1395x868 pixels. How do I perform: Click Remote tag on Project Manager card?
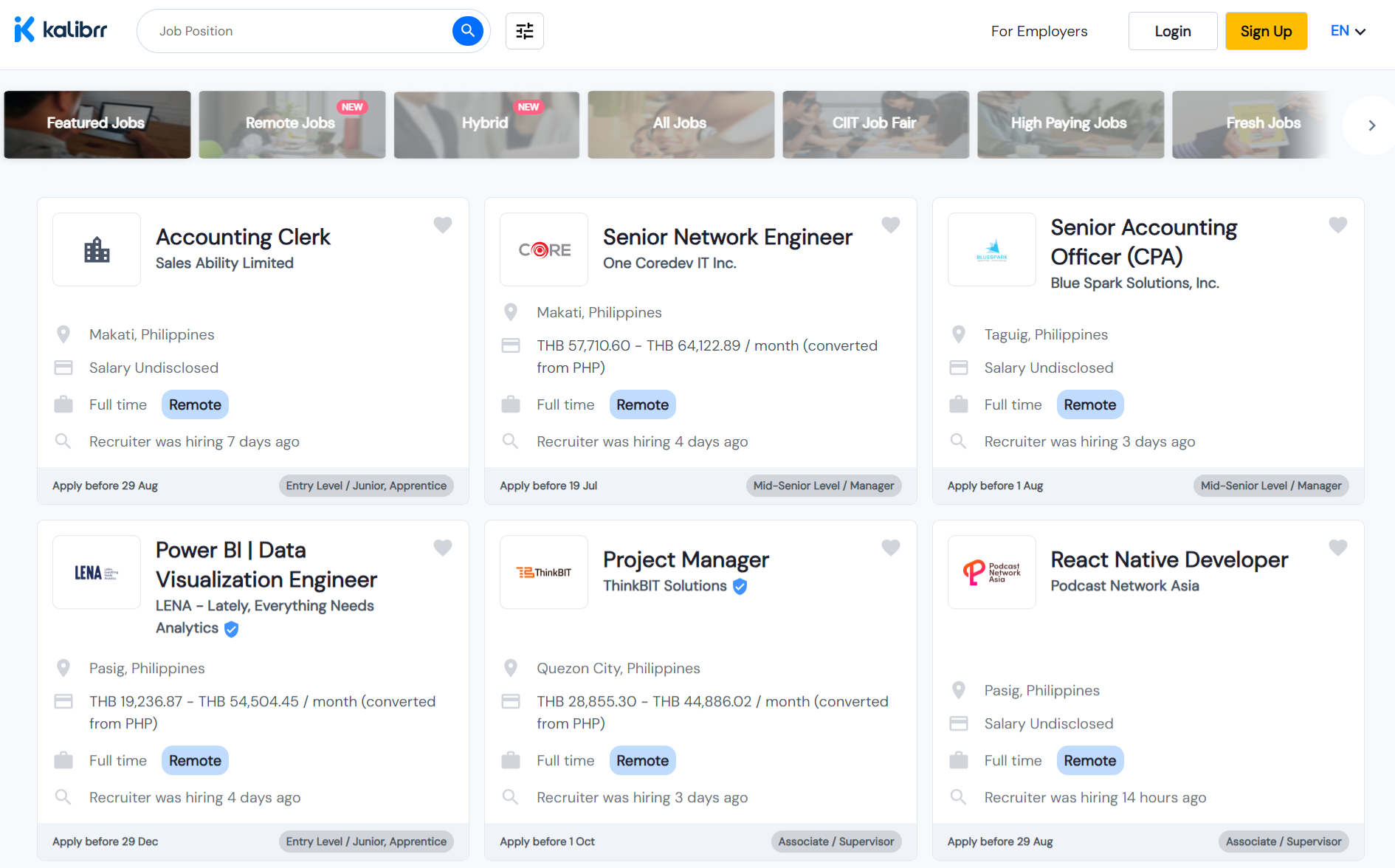tap(642, 760)
